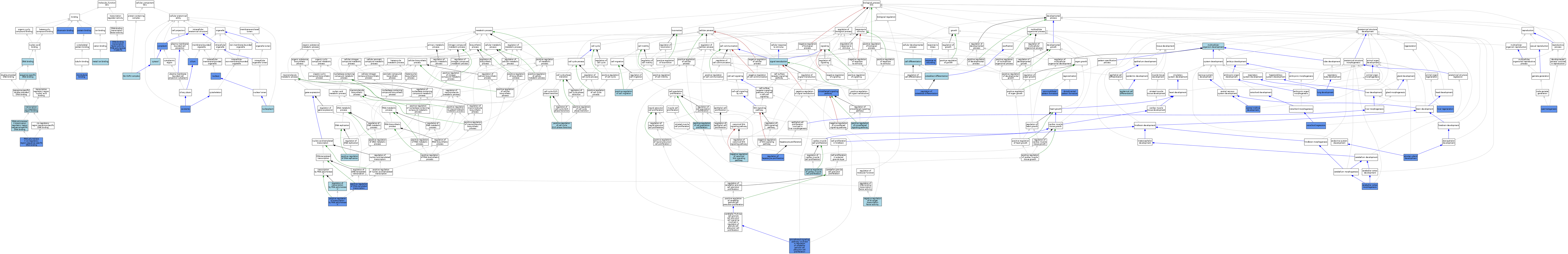Select the cytosol node
The width and height of the screenshot is (1568, 254).
pos(155,62)
